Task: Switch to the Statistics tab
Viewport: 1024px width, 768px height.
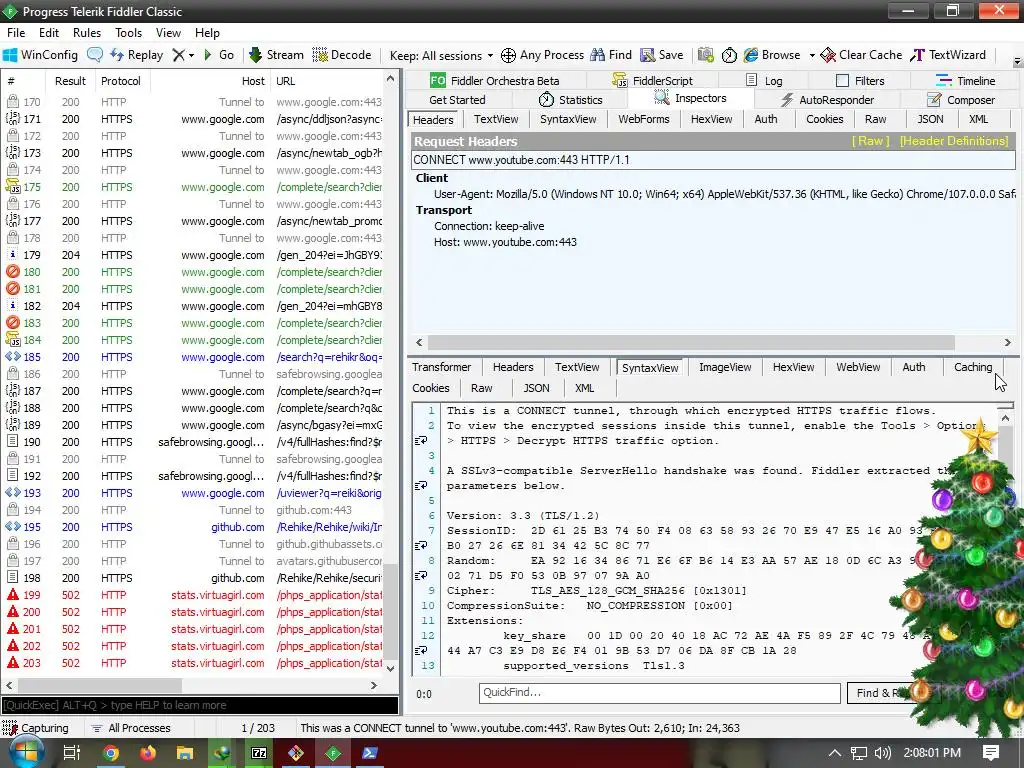Action: (570, 100)
